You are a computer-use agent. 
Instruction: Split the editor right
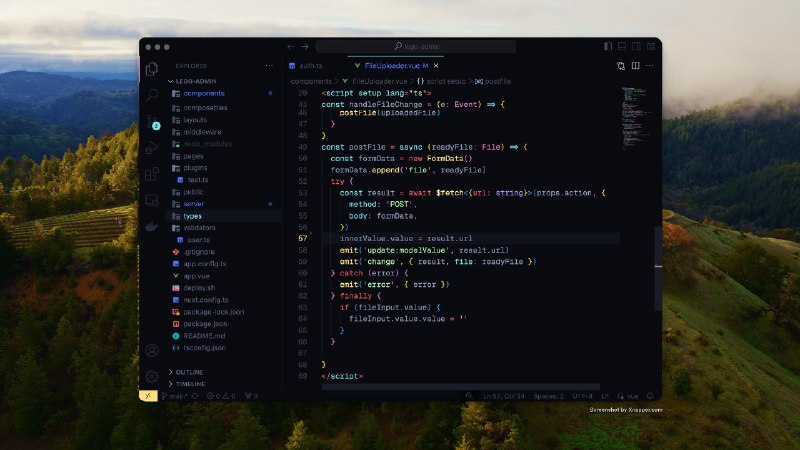(x=635, y=66)
